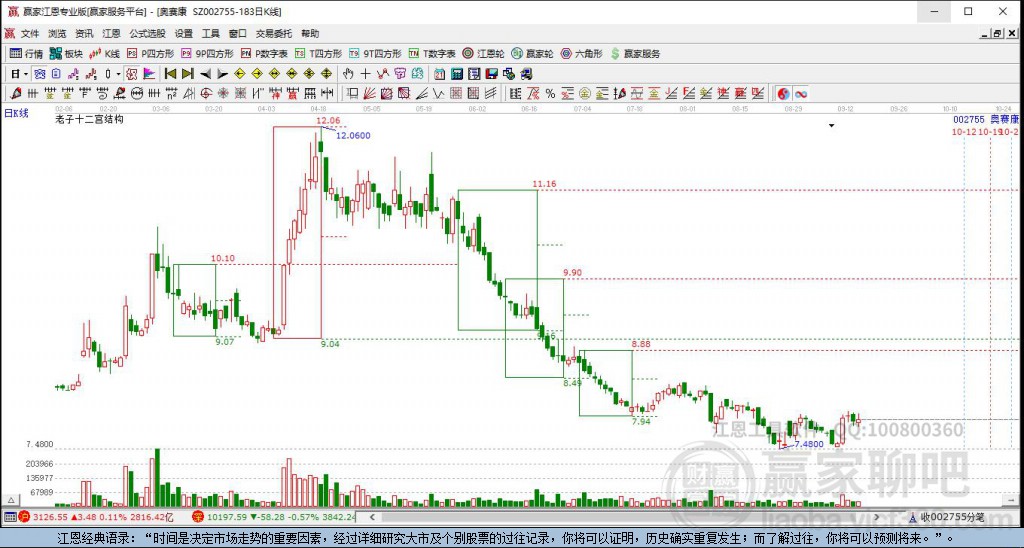Open the 9T四方形 tool

pos(375,54)
